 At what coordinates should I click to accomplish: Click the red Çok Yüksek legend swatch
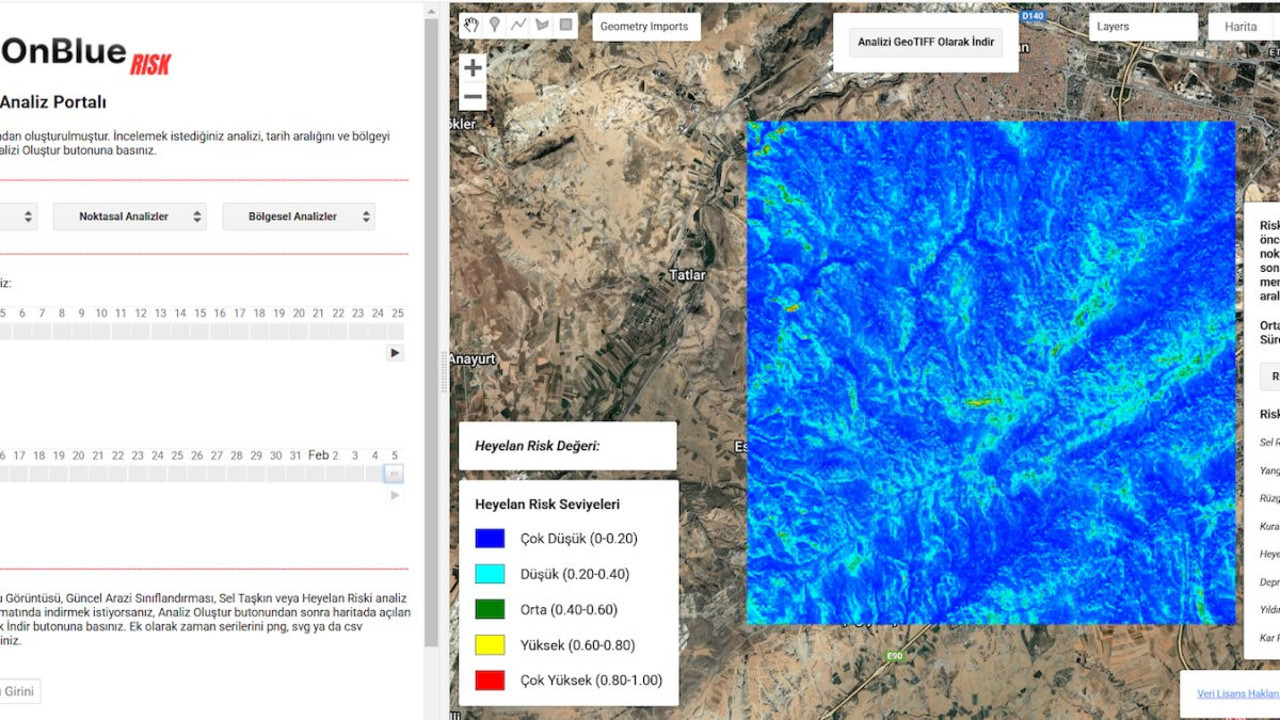coord(490,681)
